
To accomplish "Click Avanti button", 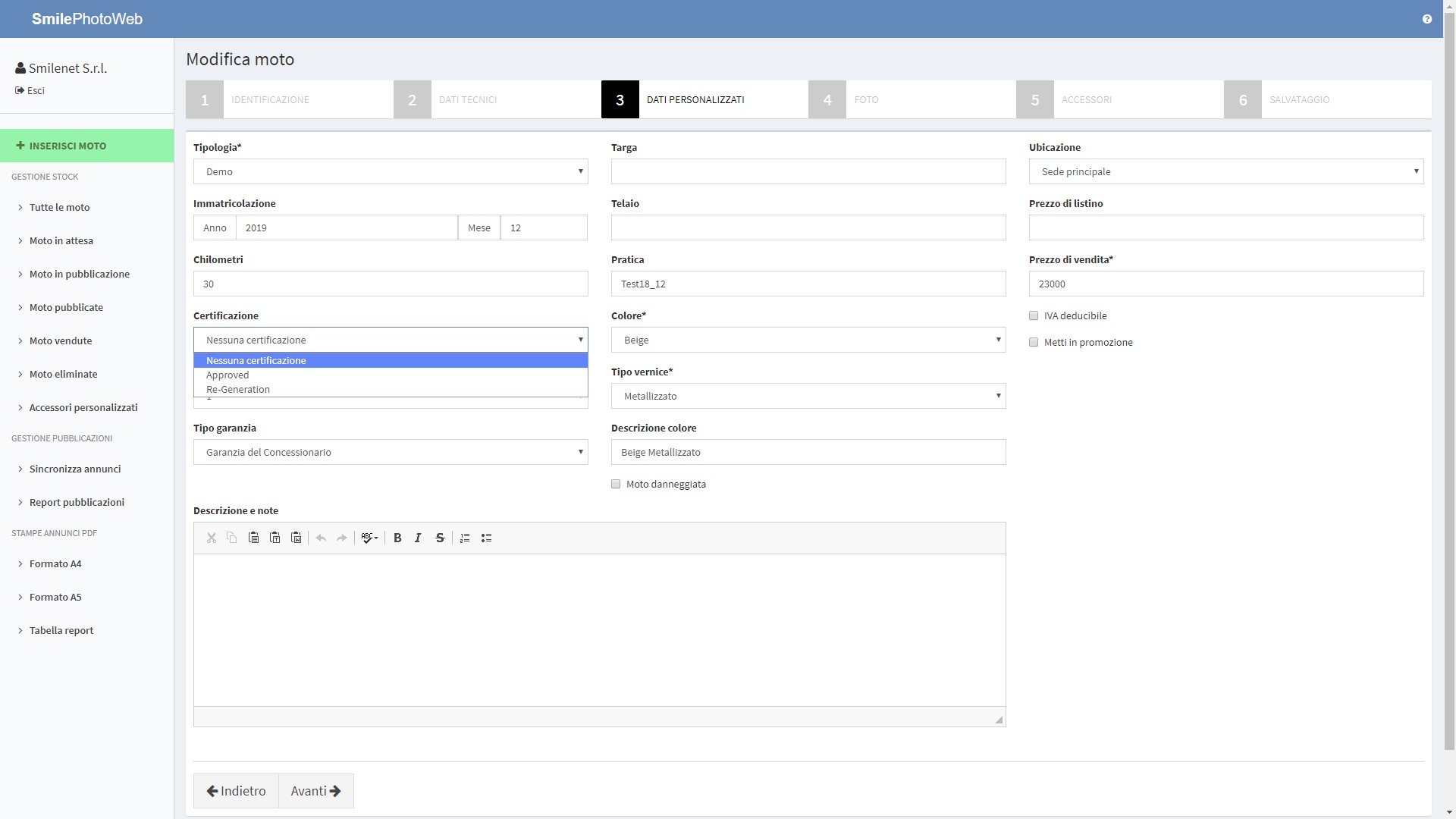I will [315, 791].
